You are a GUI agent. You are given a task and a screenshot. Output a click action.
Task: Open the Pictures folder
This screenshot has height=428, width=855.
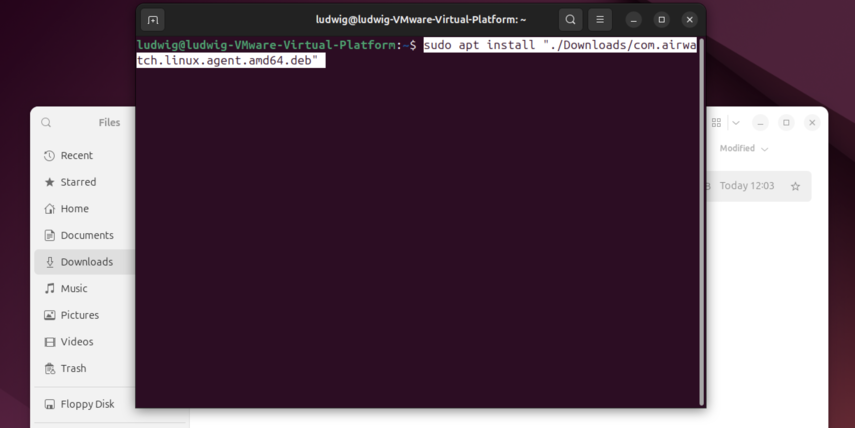click(79, 315)
